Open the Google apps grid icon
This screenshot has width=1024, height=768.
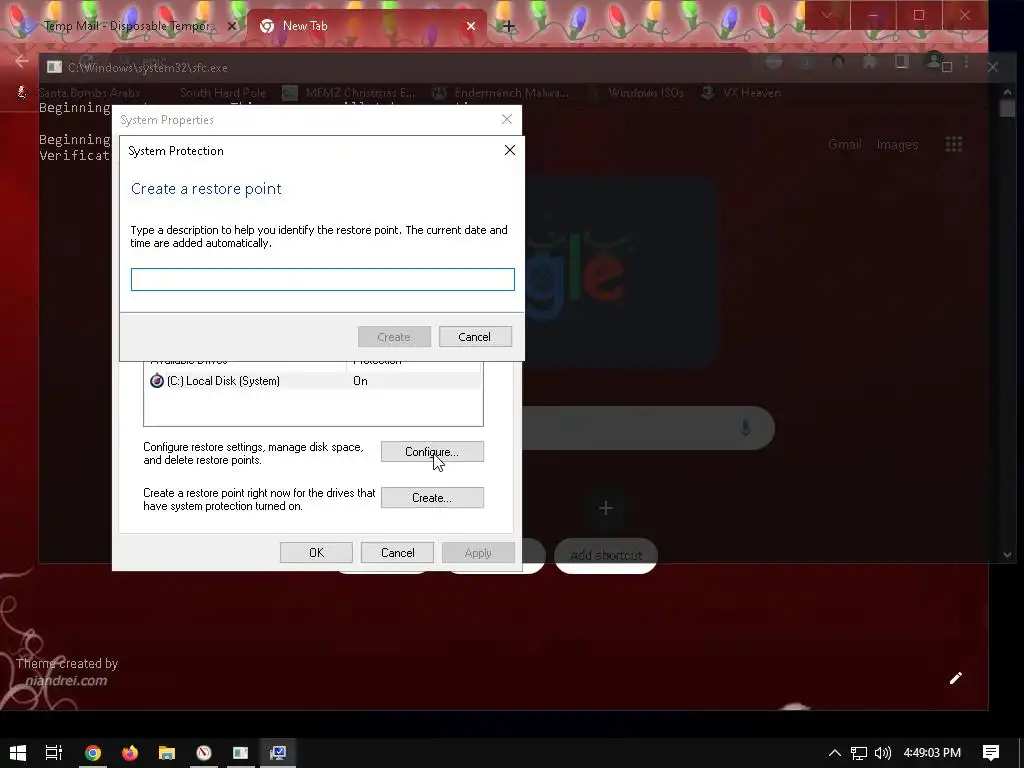pos(953,144)
